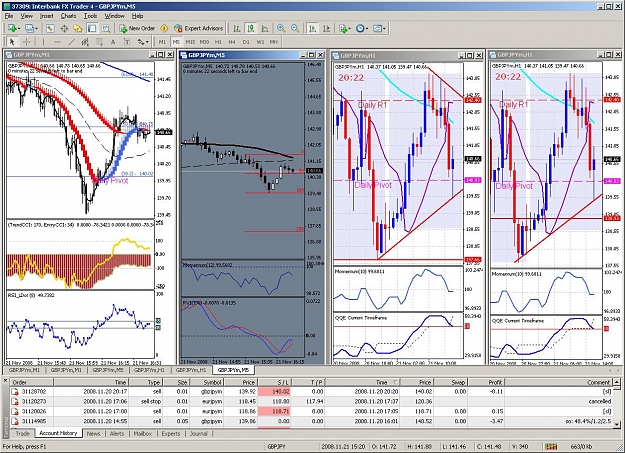Select the Text (A) tool
Viewport: 625px width, 453px height.
(x=113, y=41)
